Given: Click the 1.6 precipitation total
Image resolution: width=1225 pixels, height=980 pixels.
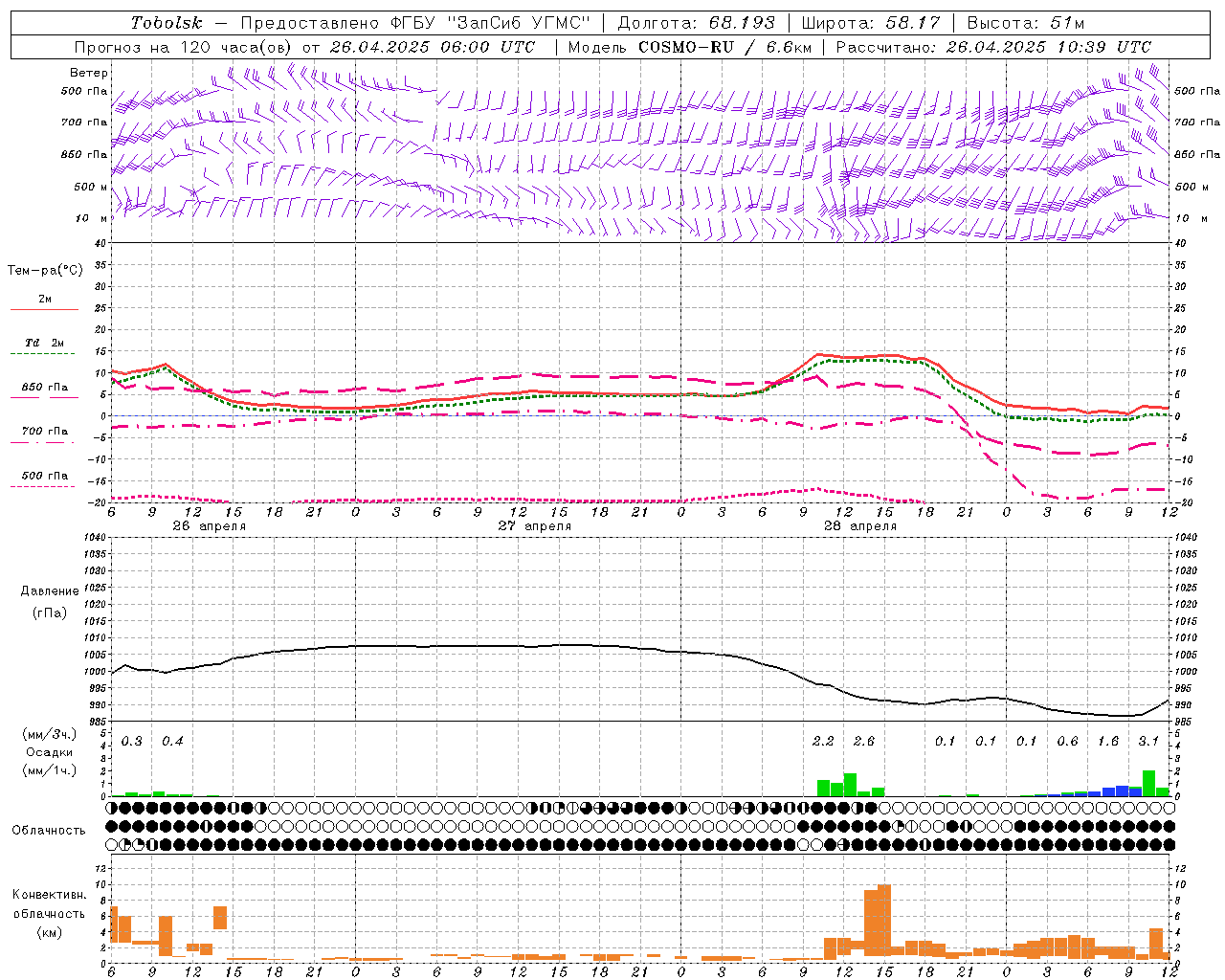Looking at the screenshot, I should 1108,742.
